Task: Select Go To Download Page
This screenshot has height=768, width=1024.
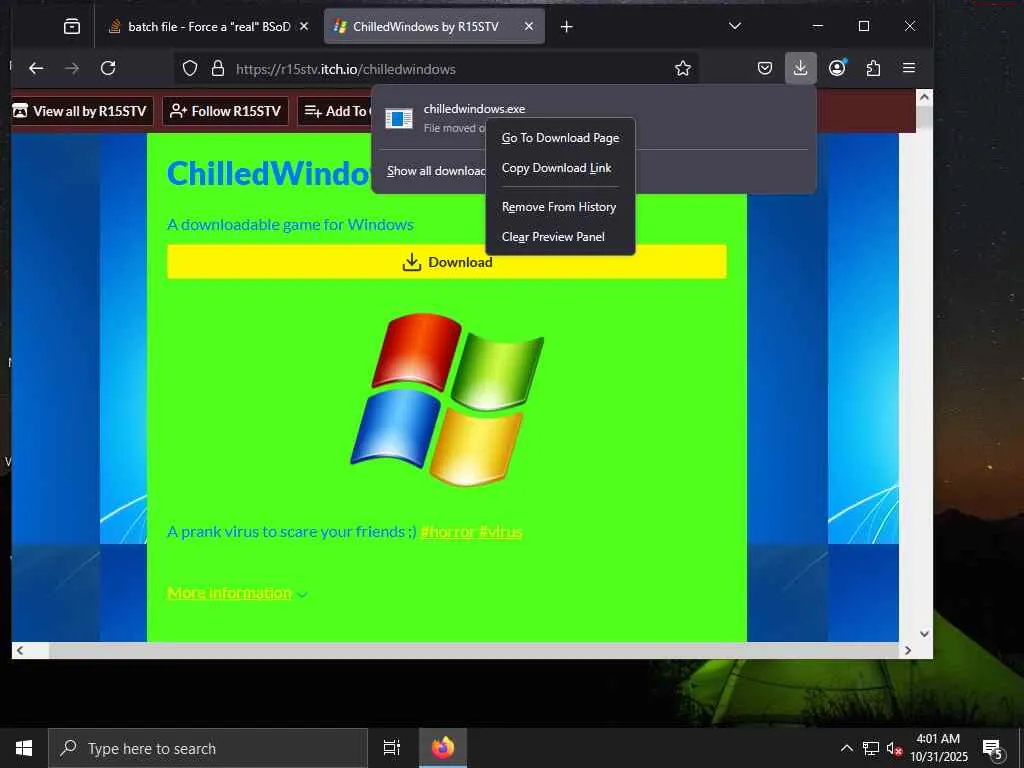Action: [560, 138]
